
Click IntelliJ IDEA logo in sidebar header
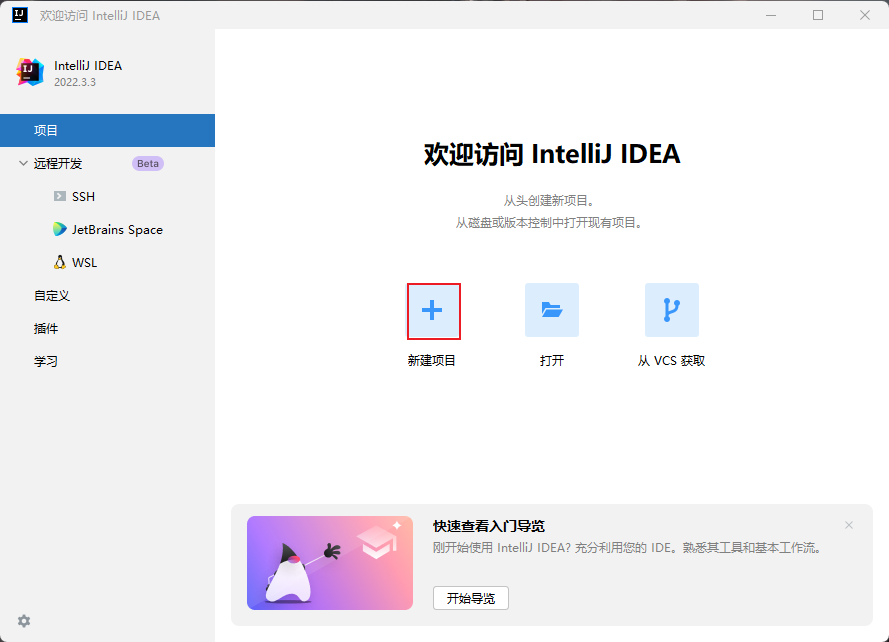pos(30,72)
